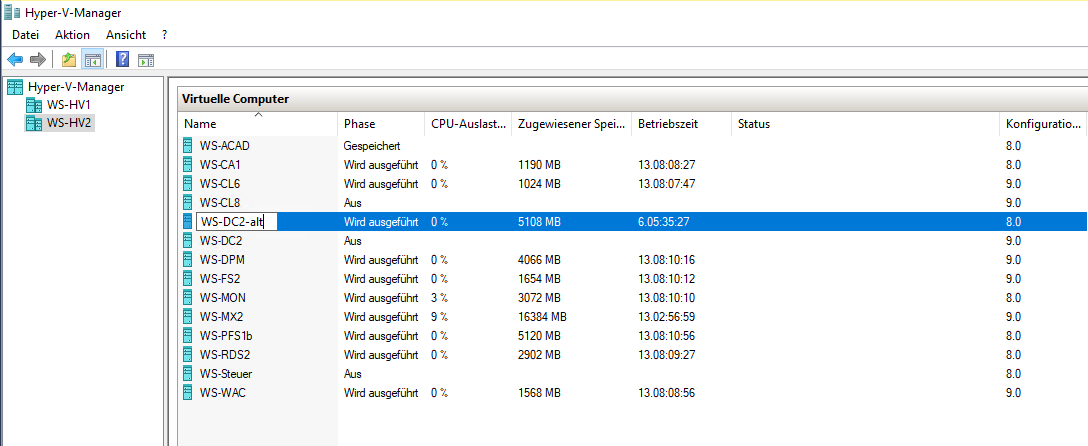
Task: Click the 5120 MB memory value
Action: (539, 336)
